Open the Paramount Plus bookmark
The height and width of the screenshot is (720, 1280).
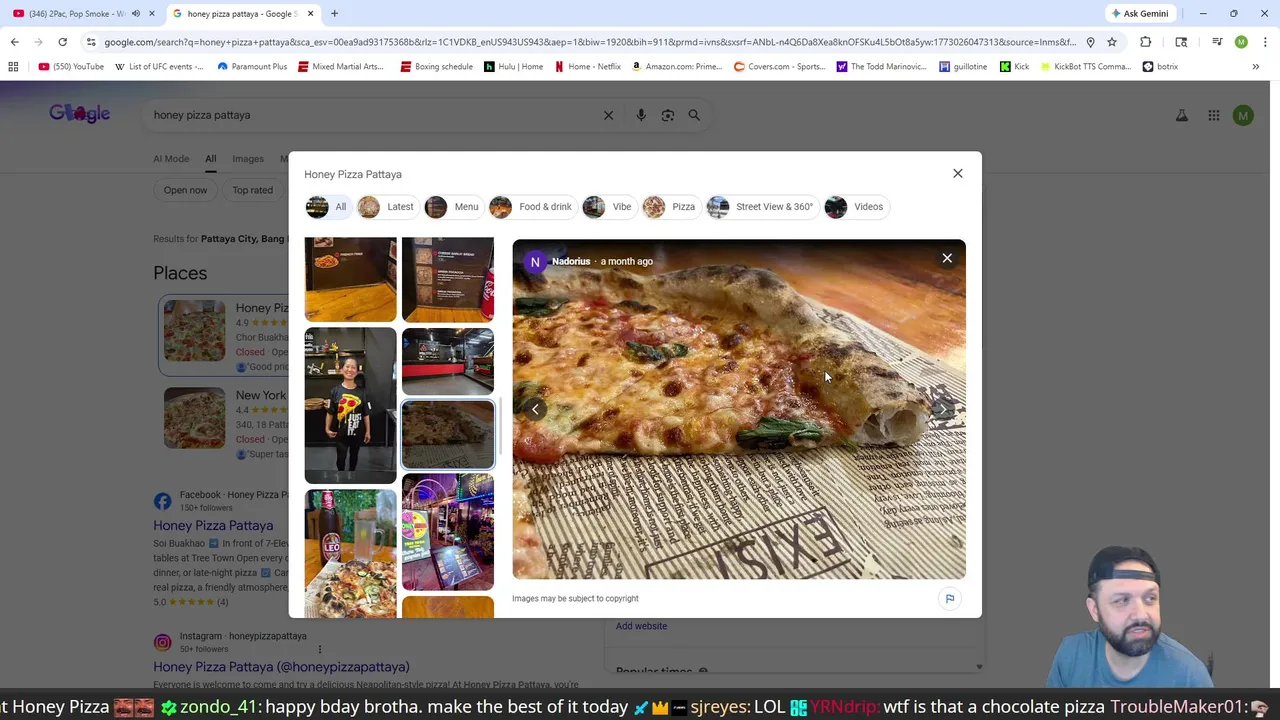click(x=252, y=67)
